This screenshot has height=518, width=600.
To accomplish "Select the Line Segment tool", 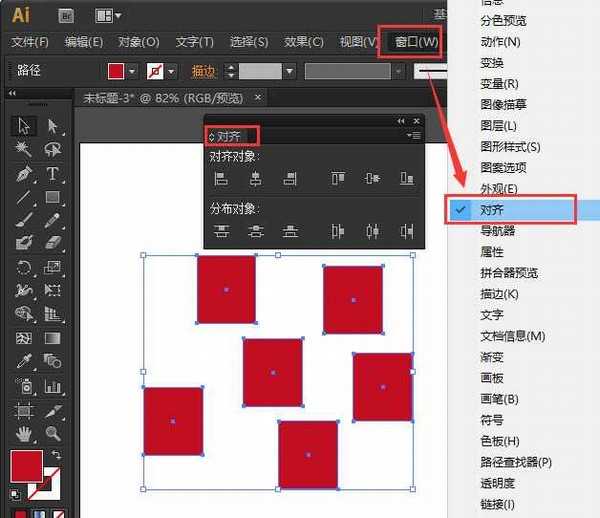I will pyautogui.click(x=24, y=197).
